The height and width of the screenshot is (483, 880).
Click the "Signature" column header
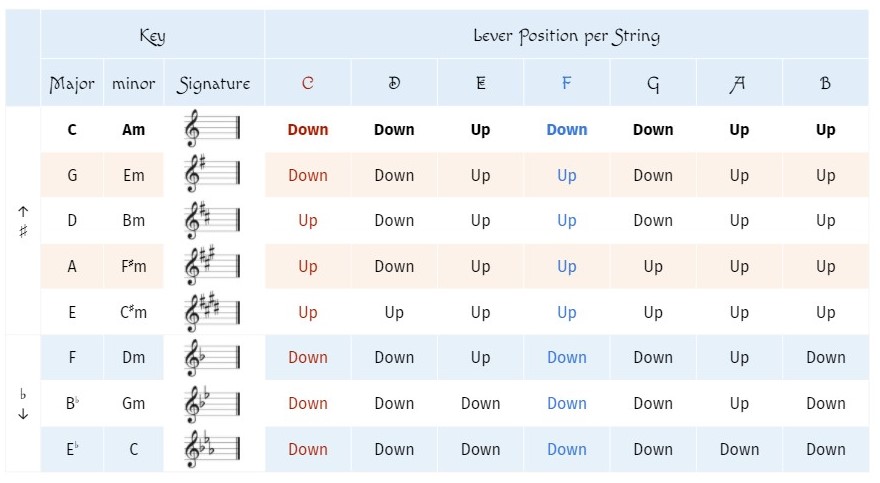213,83
